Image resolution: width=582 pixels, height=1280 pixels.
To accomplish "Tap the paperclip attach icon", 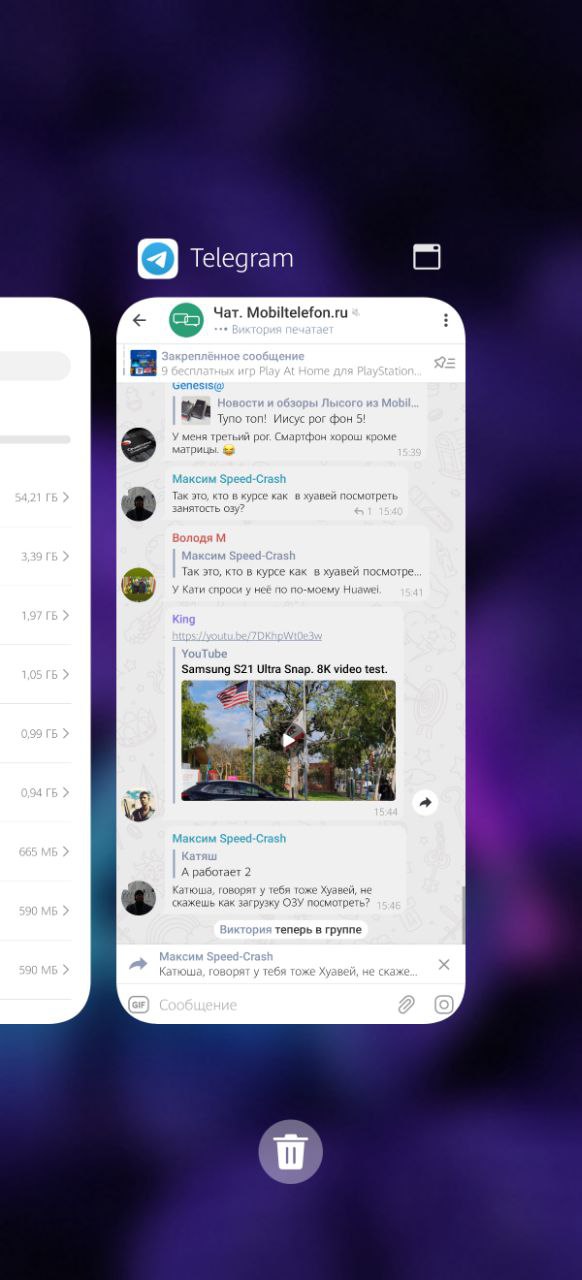I will (406, 1005).
